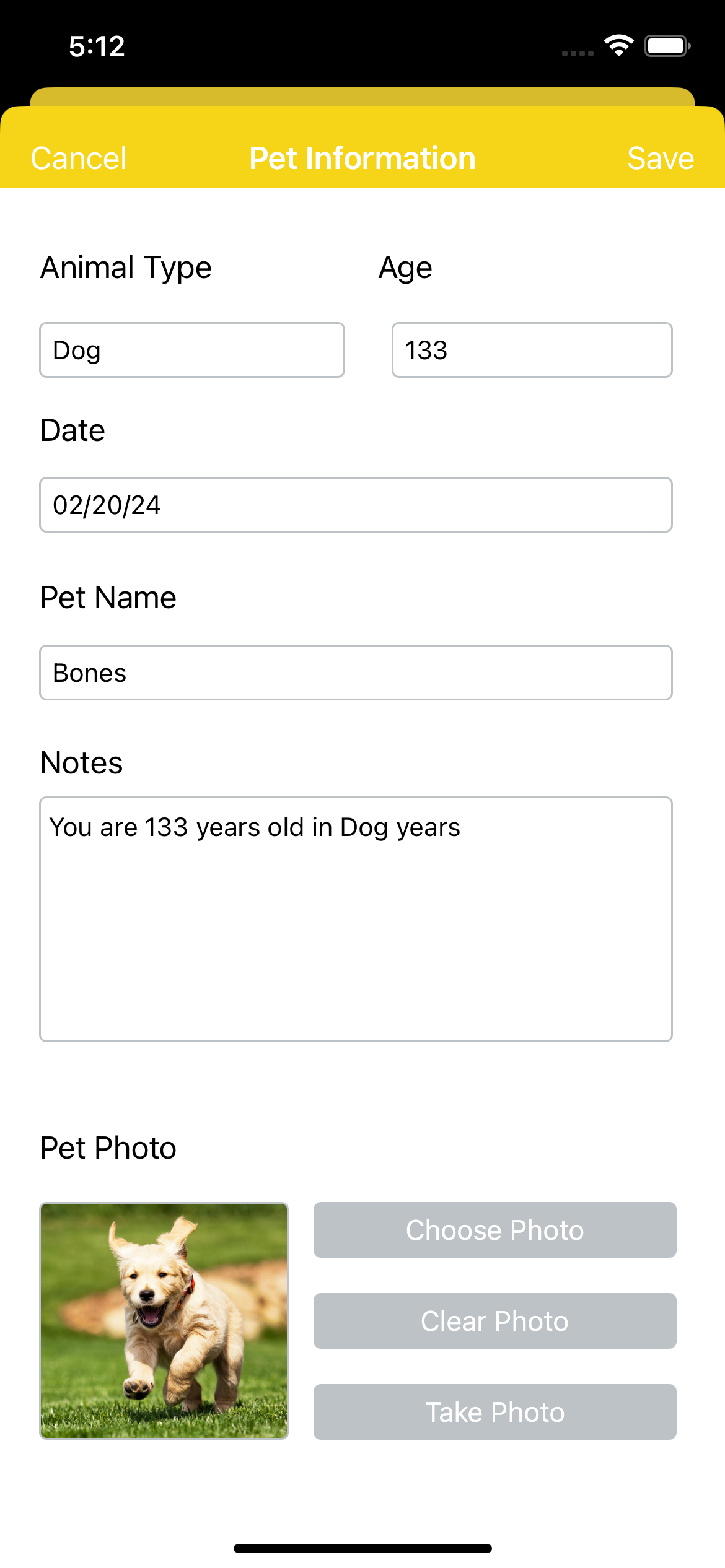Focus the Pet Name field with Bones
Viewport: 725px width, 1568px height.
click(x=356, y=673)
